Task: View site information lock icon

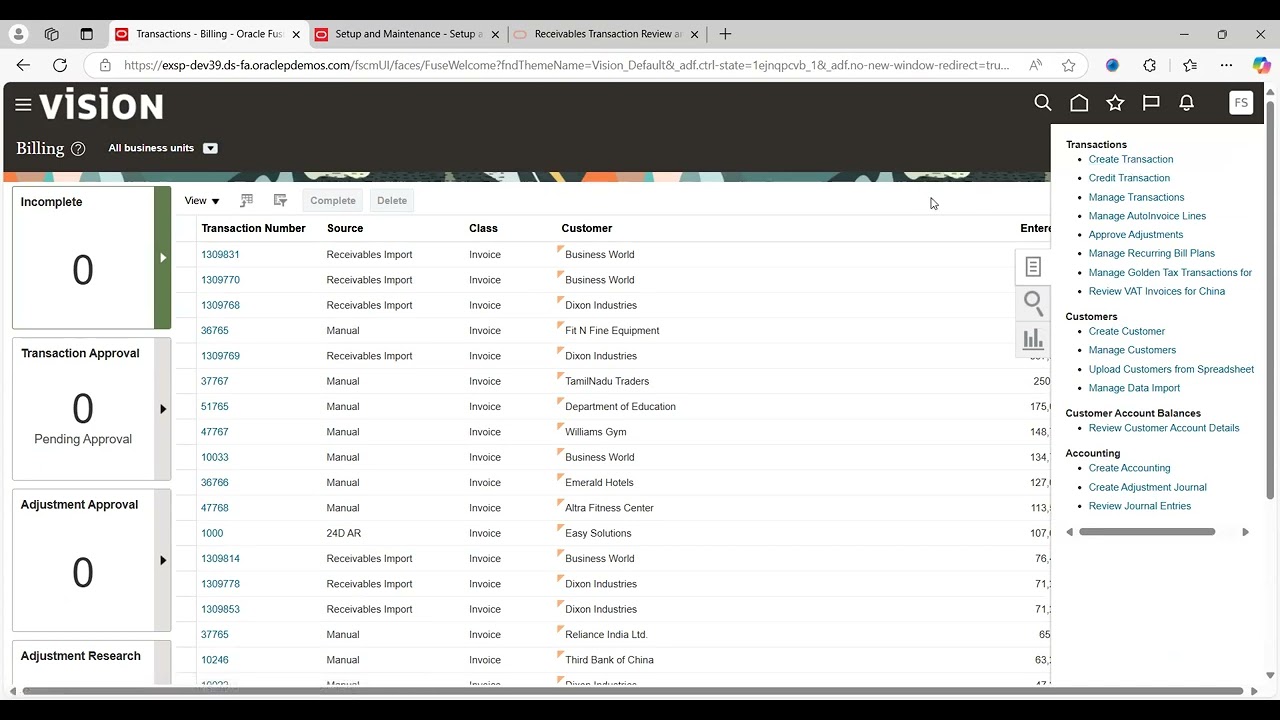Action: pyautogui.click(x=105, y=65)
